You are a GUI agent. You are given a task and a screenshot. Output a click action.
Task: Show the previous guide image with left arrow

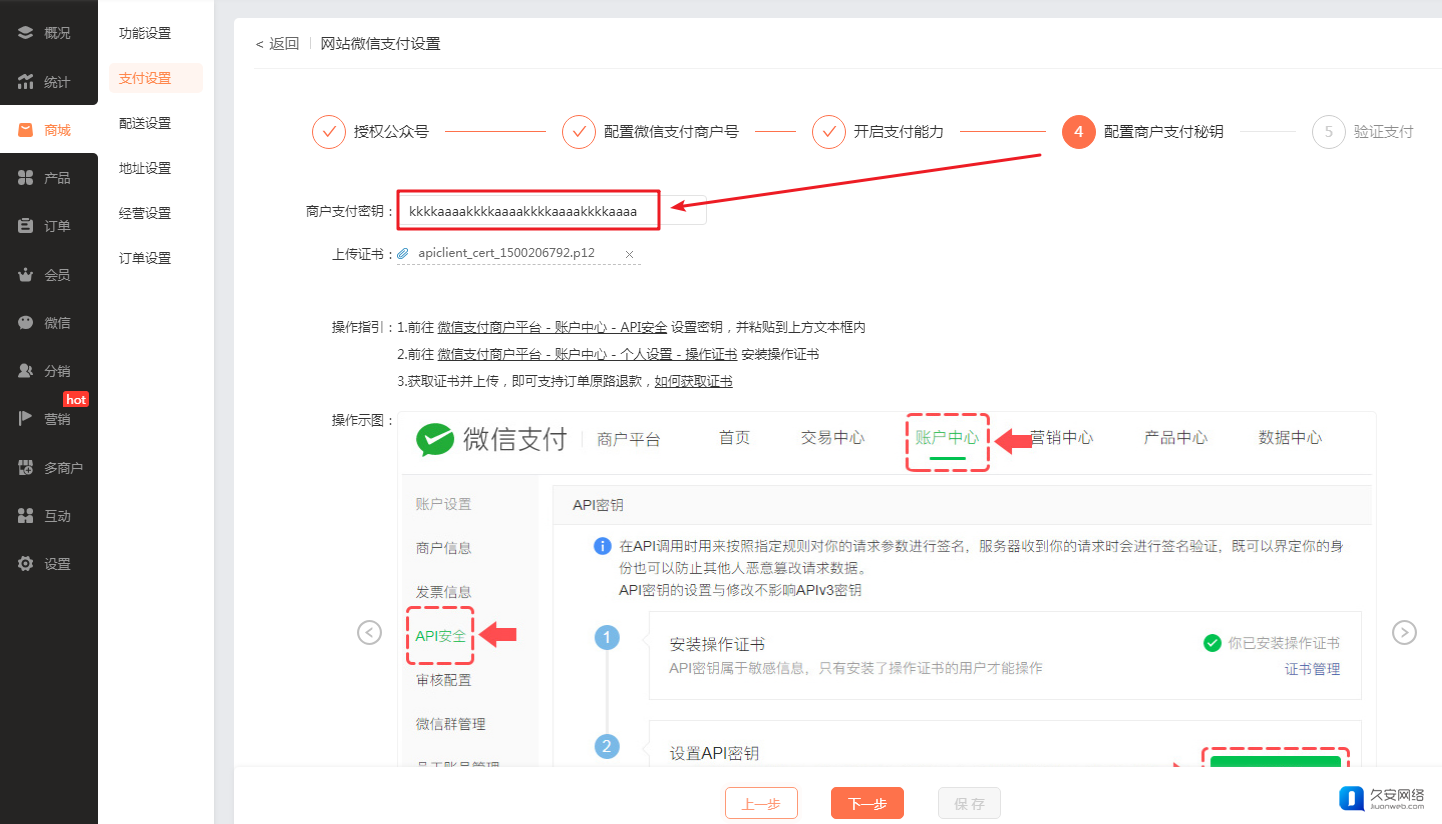pos(370,632)
